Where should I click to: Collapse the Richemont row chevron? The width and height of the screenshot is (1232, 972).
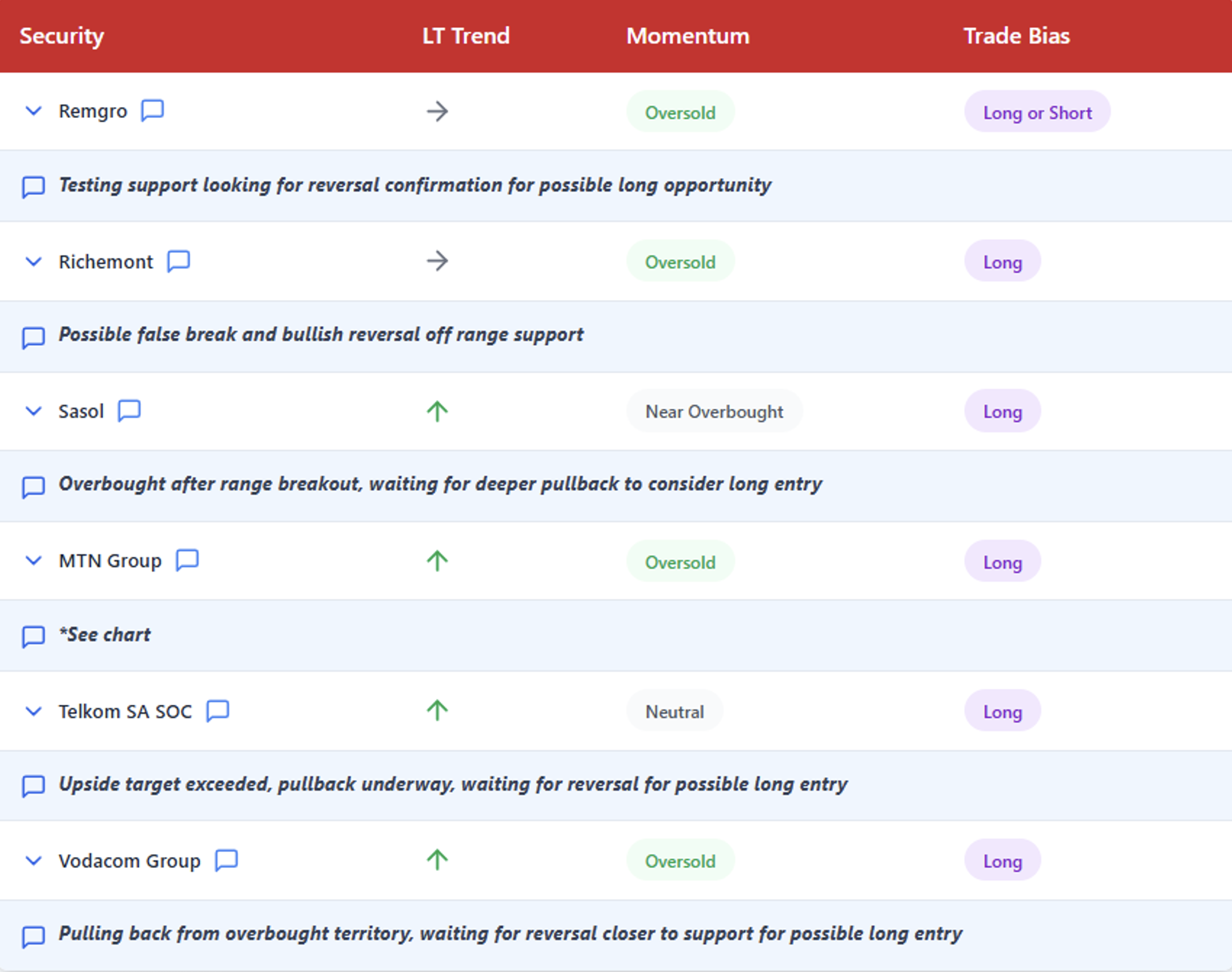[34, 262]
